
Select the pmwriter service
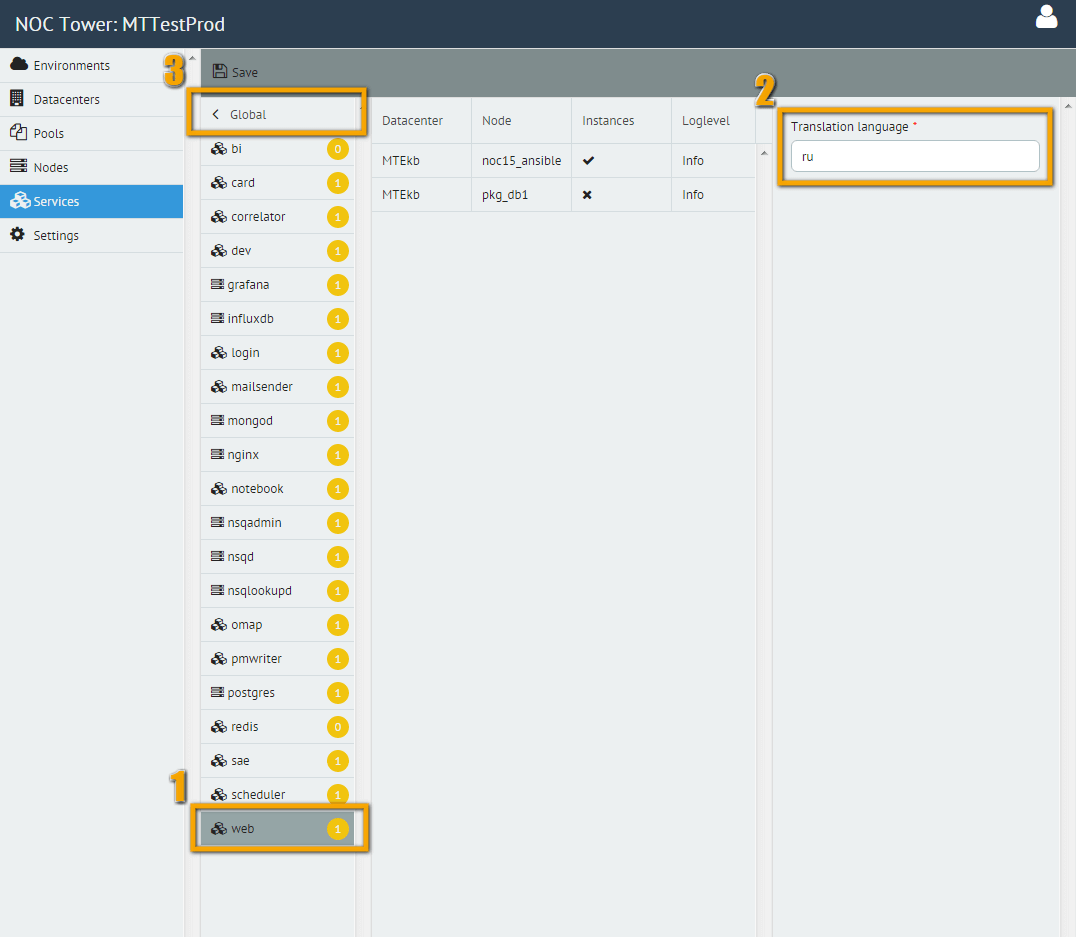tap(277, 658)
